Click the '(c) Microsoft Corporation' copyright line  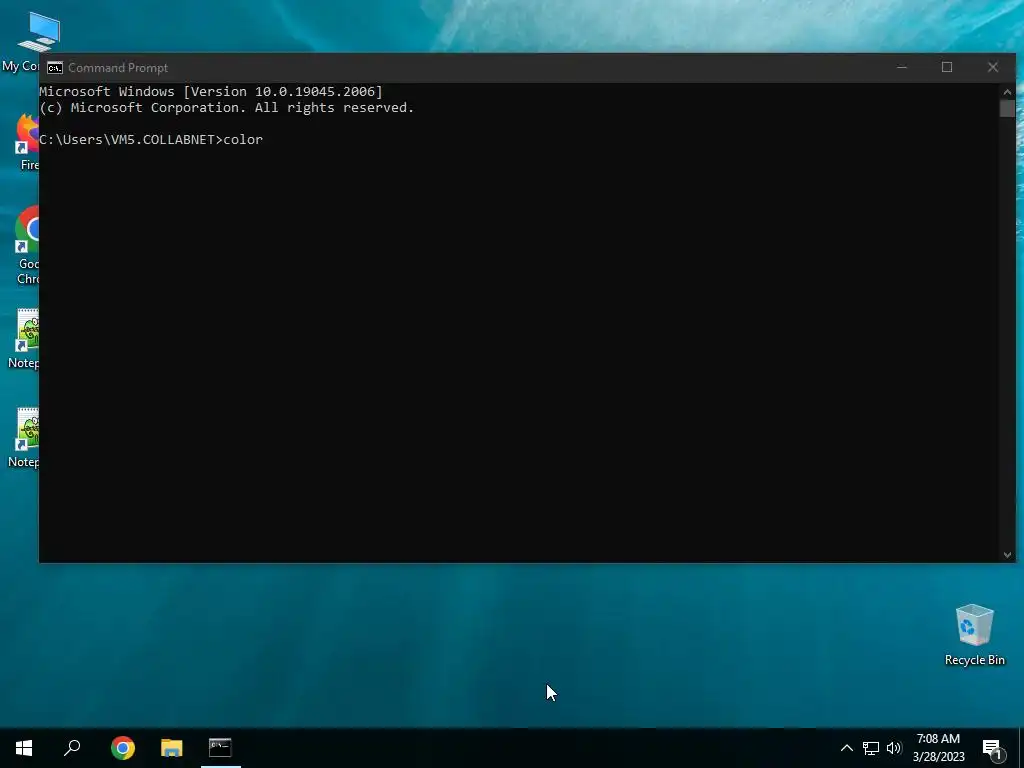[227, 108]
